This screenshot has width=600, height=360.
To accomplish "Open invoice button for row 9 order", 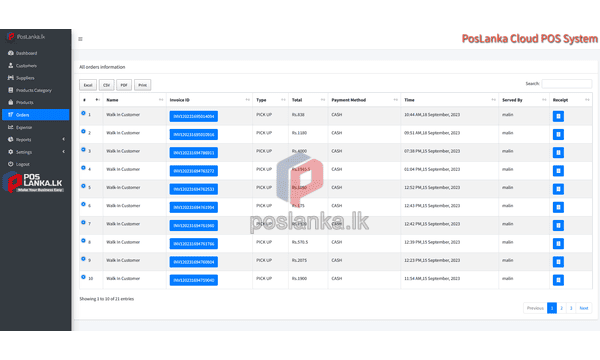I will 194,262.
